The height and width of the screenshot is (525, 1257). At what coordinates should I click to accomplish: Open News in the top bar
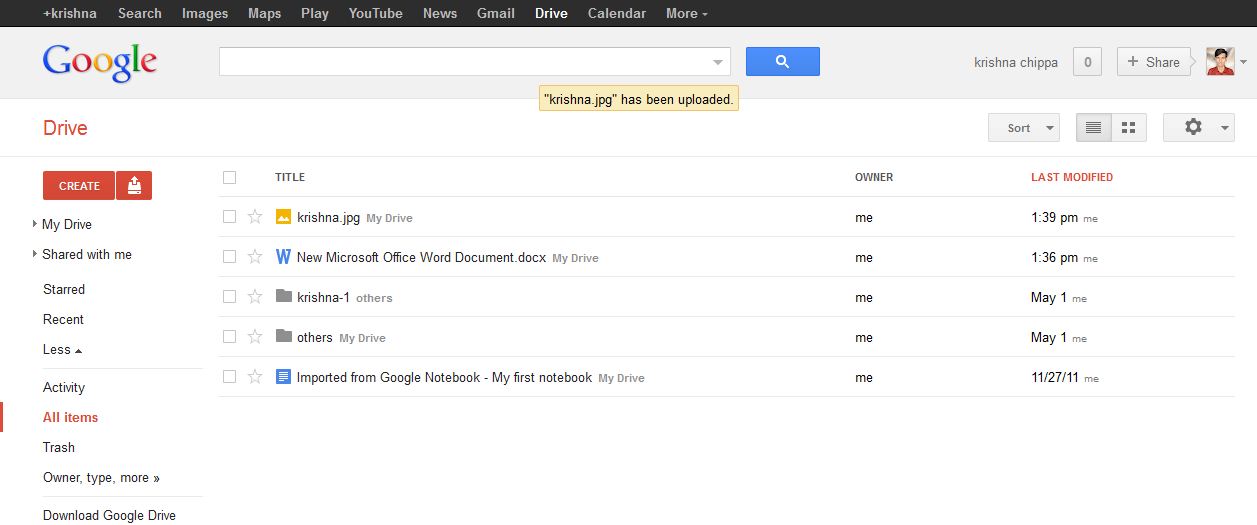(440, 13)
